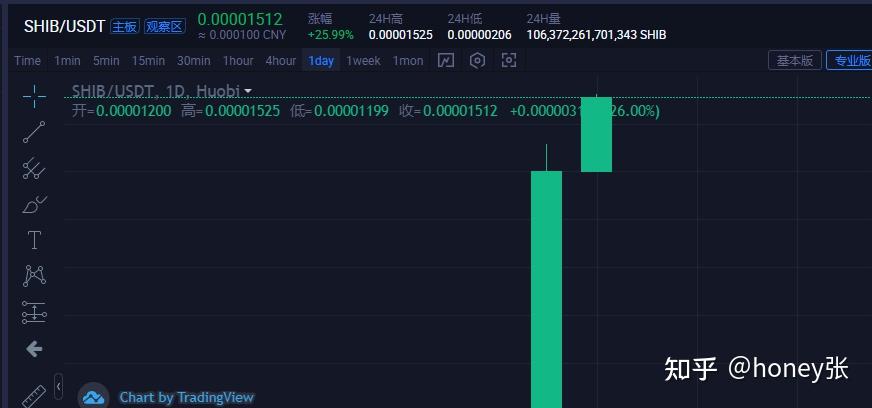Click the TradingView cloud logo
This screenshot has width=872, height=408.
[93, 397]
